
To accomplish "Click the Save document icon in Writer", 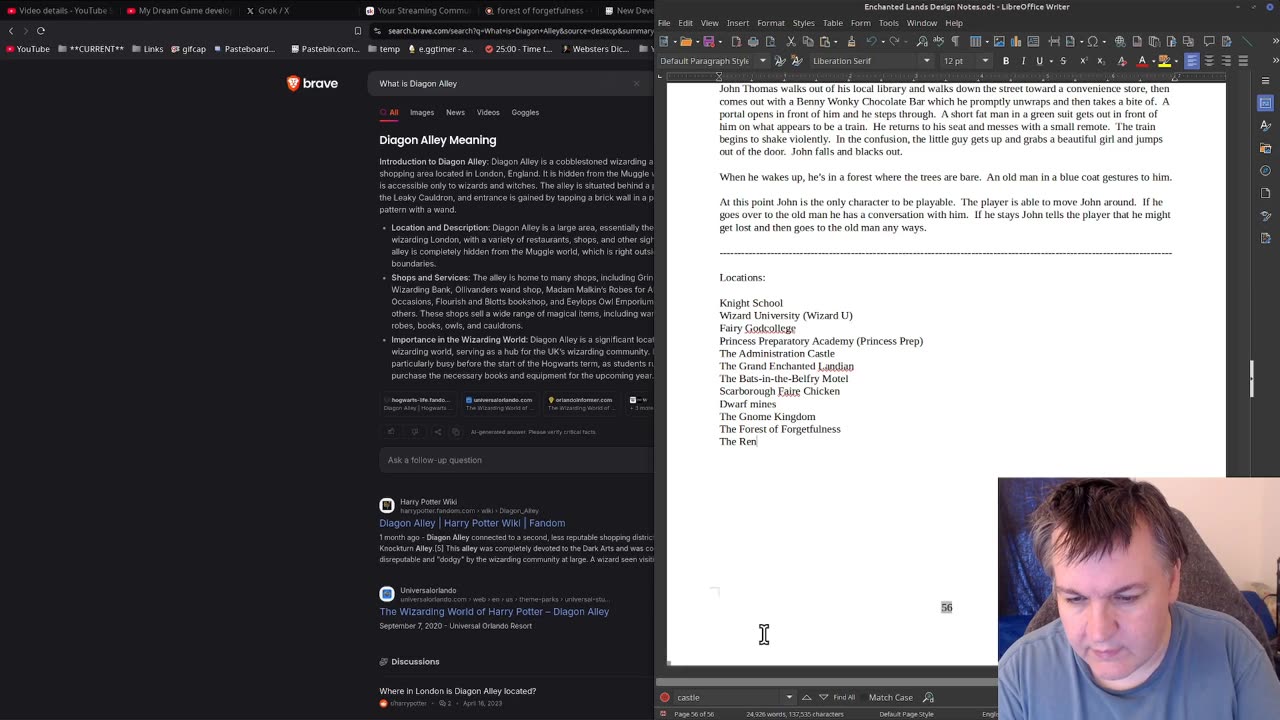I will (x=708, y=41).
